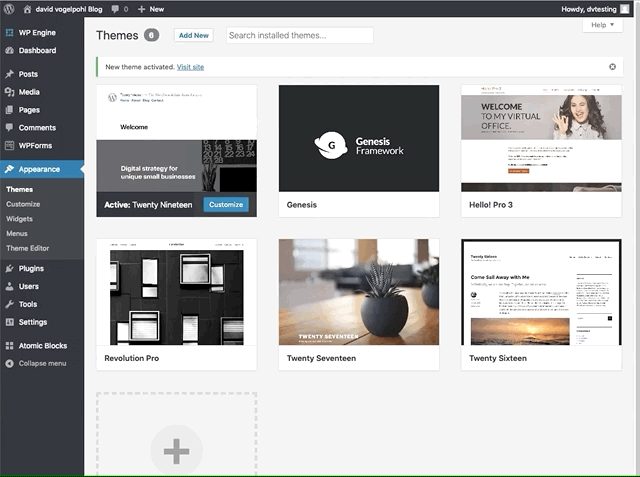The image size is (640, 477).
Task: Select the Hello! Pro 3 theme thumbnail
Action: point(541,138)
